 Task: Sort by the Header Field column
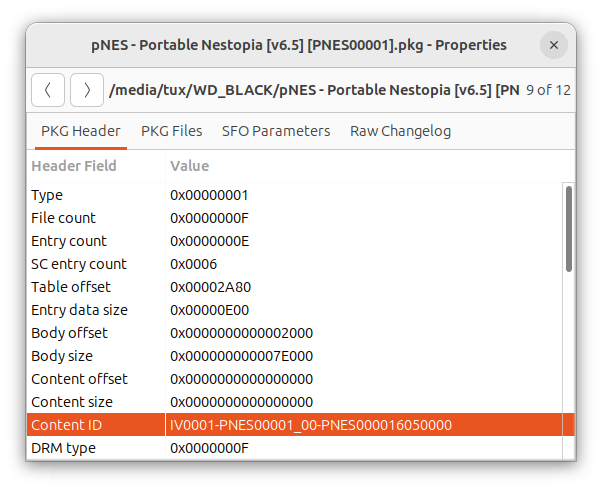(x=95, y=166)
